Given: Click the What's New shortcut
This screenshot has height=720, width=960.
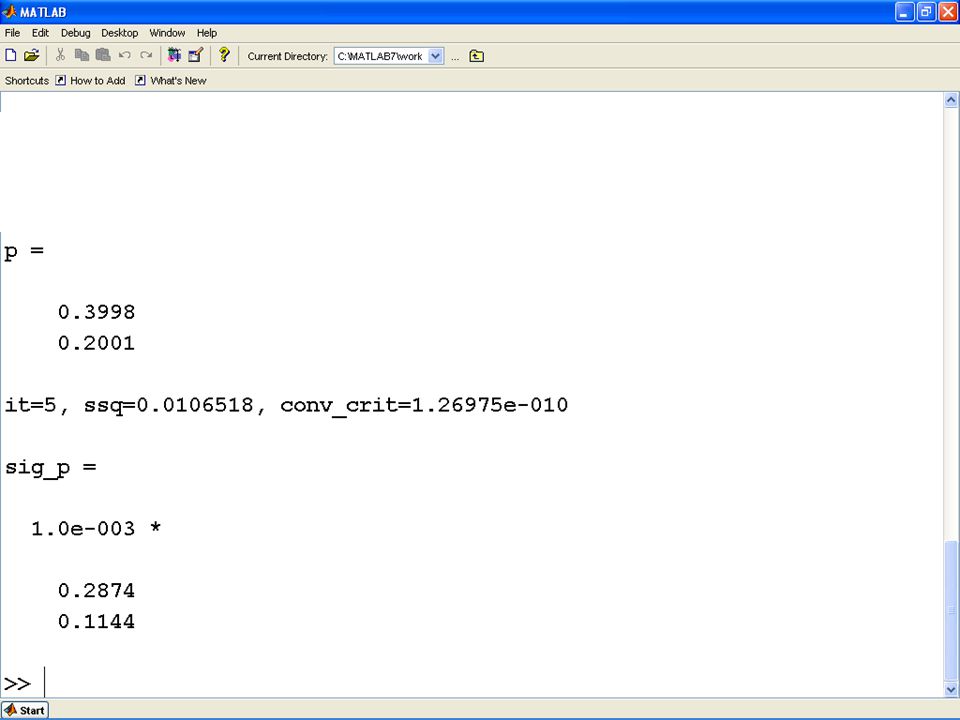Looking at the screenshot, I should click(171, 81).
